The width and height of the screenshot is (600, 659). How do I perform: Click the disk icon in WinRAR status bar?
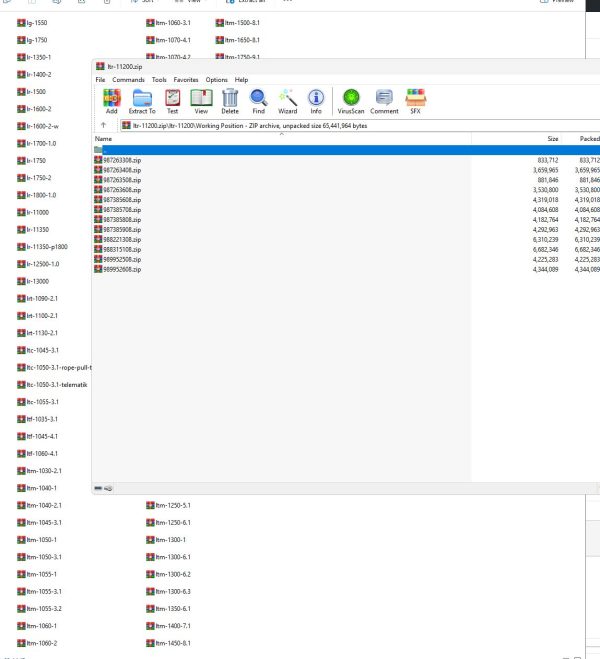98,488
